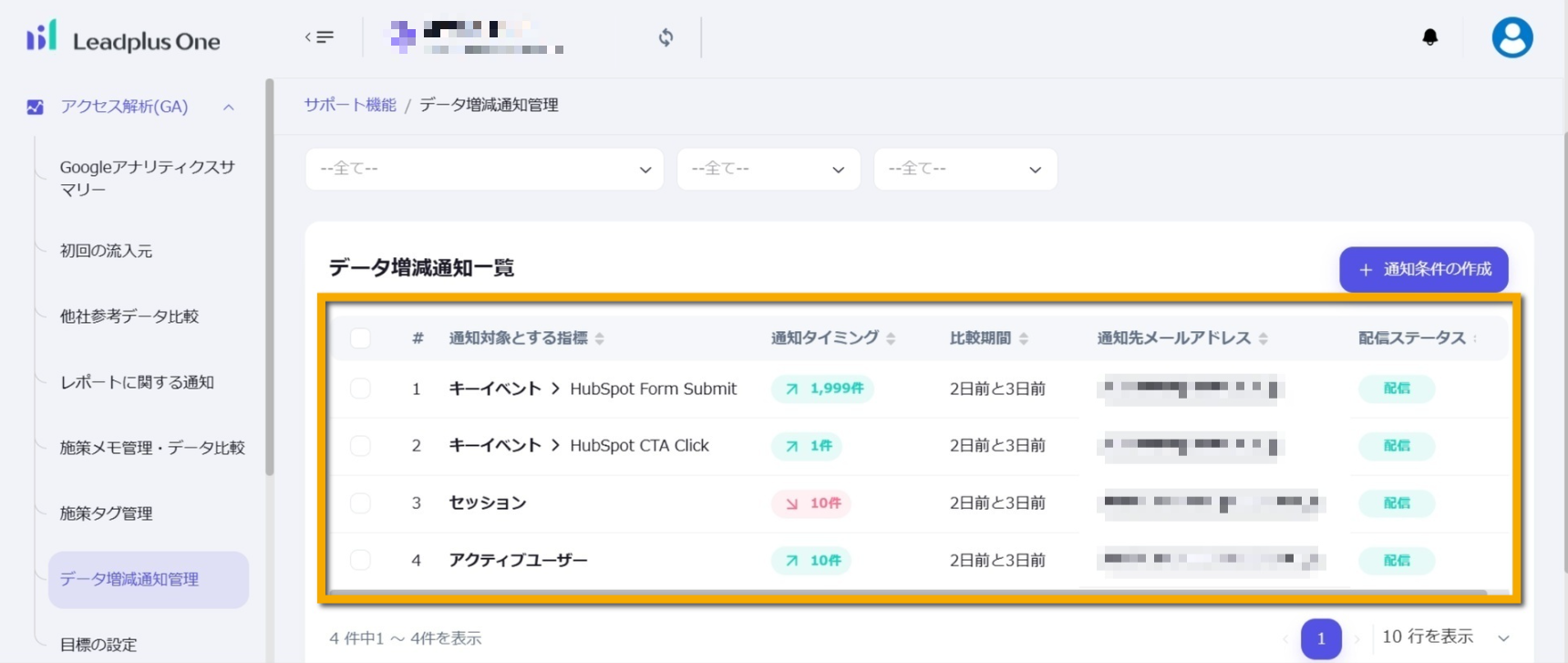This screenshot has height=663, width=1568.
Task: Toggle the select-all checkbox in table header
Action: click(360, 338)
